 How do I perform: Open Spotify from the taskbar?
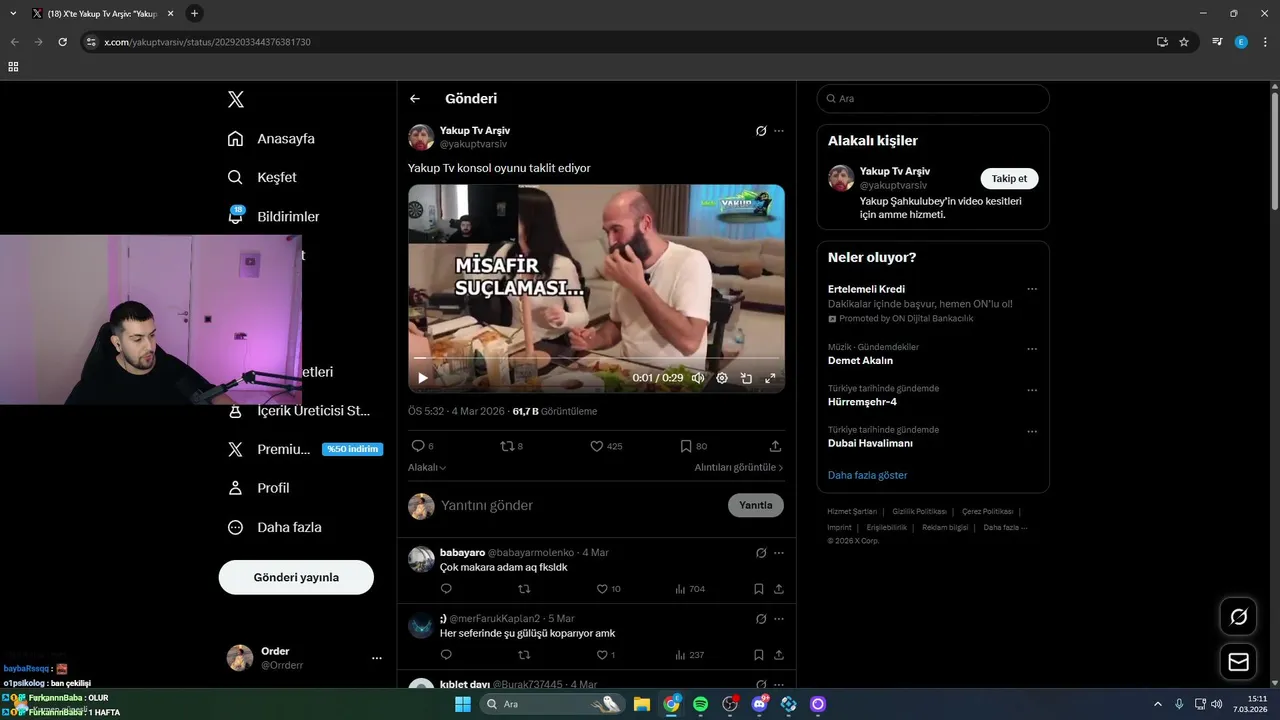(x=701, y=704)
